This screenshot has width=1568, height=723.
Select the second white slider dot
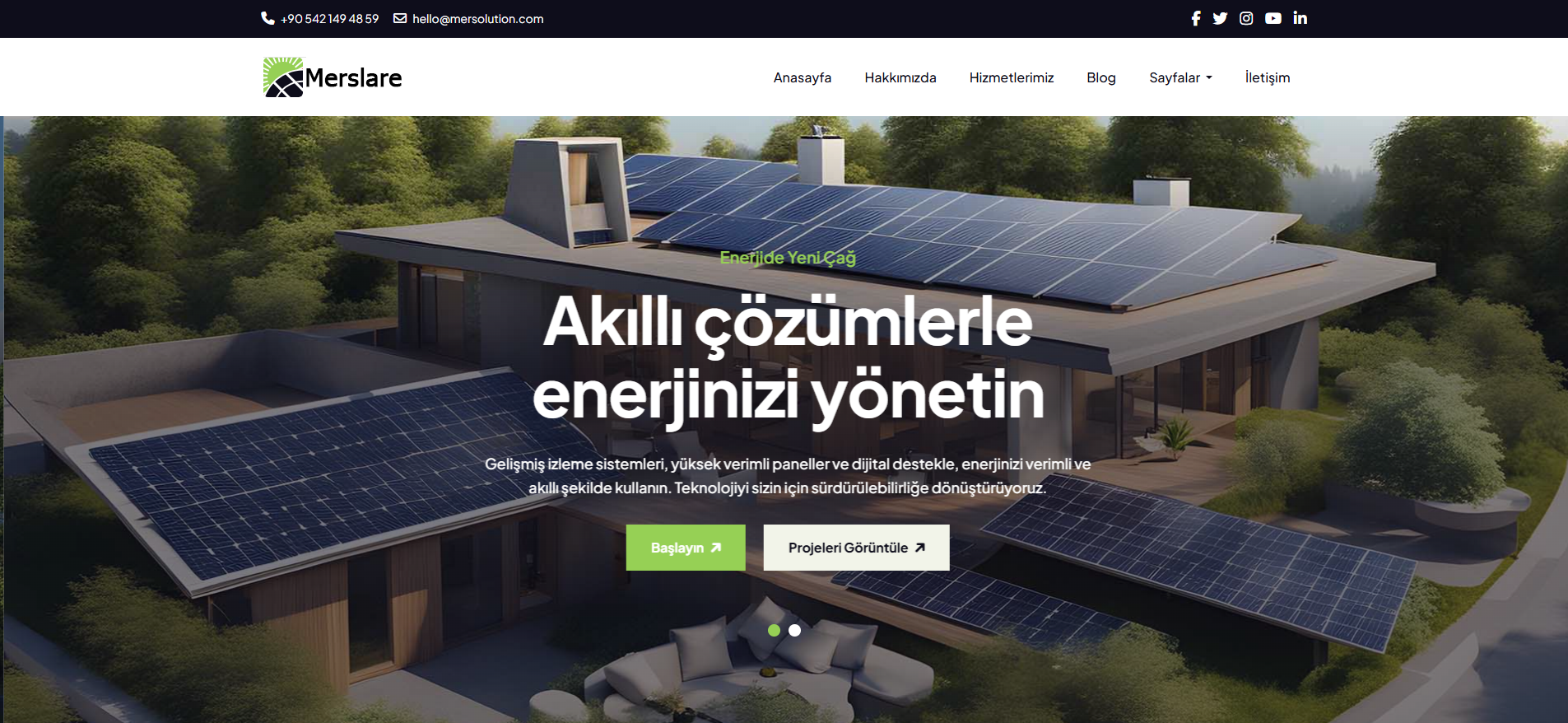(x=794, y=630)
